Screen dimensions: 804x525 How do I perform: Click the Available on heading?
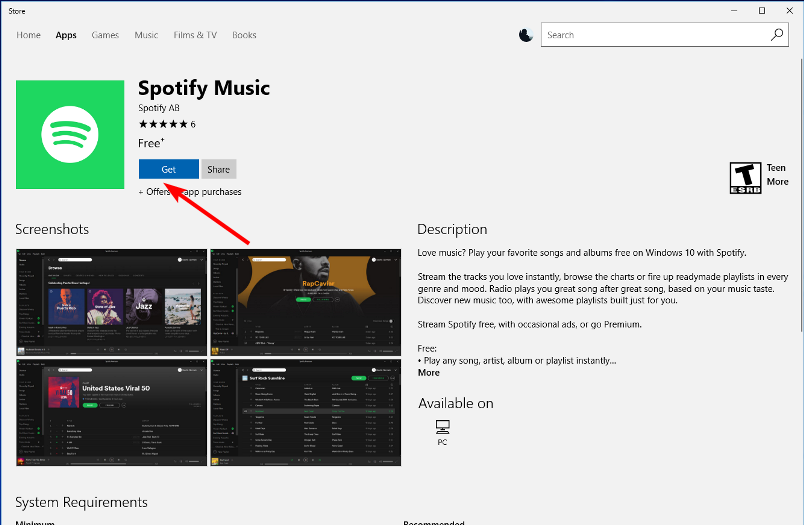click(x=456, y=403)
